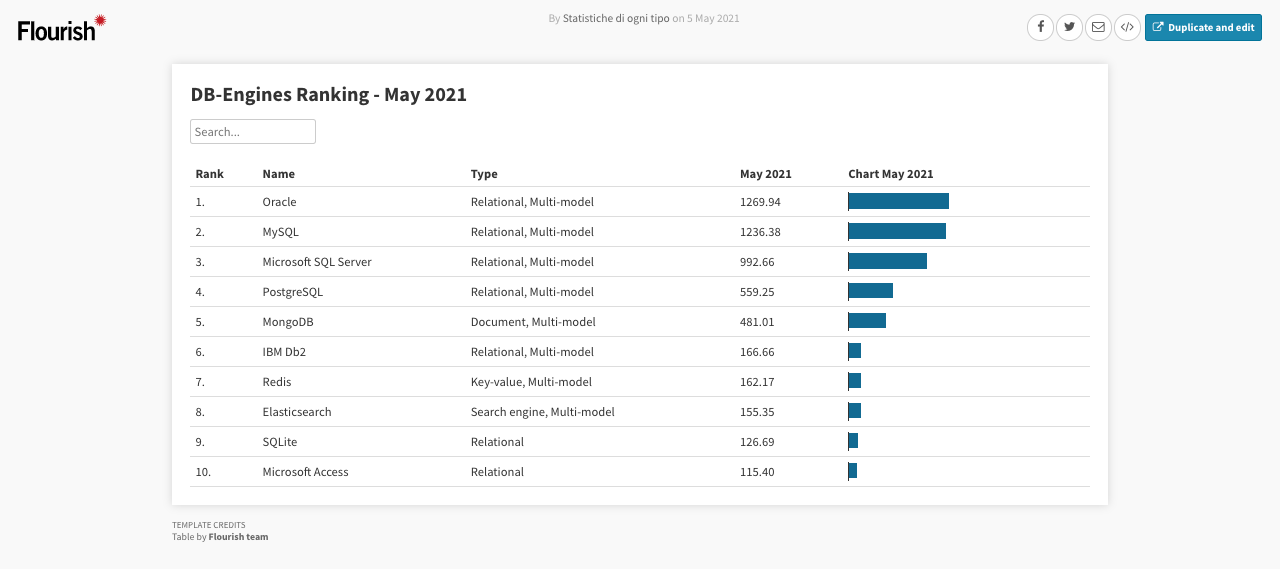
Task: Click score value 1269.94
Action: tap(761, 202)
